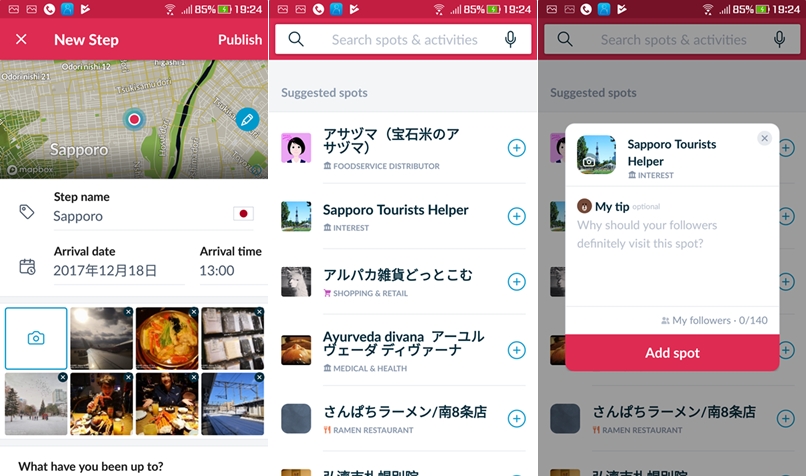The width and height of the screenshot is (806, 476).
Task: Tap the blue pencil edit icon on map
Action: [247, 120]
